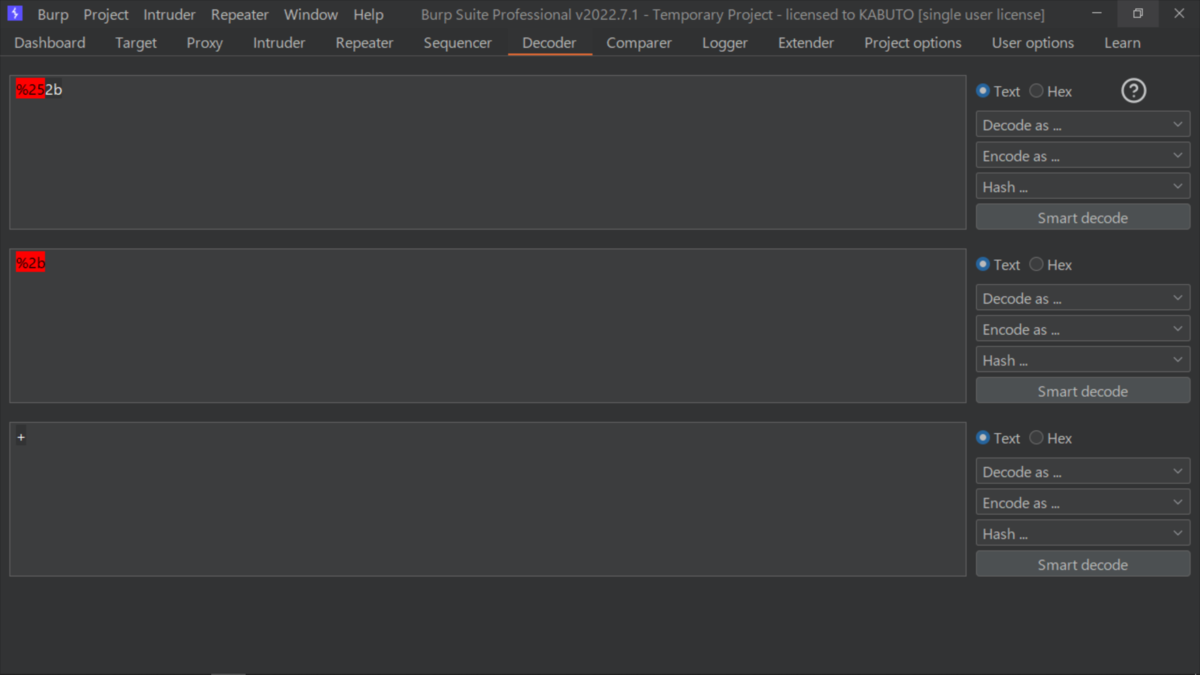1200x675 pixels.
Task: Expand 'Decode as' dropdown for %2b panel
Action: tap(1083, 298)
